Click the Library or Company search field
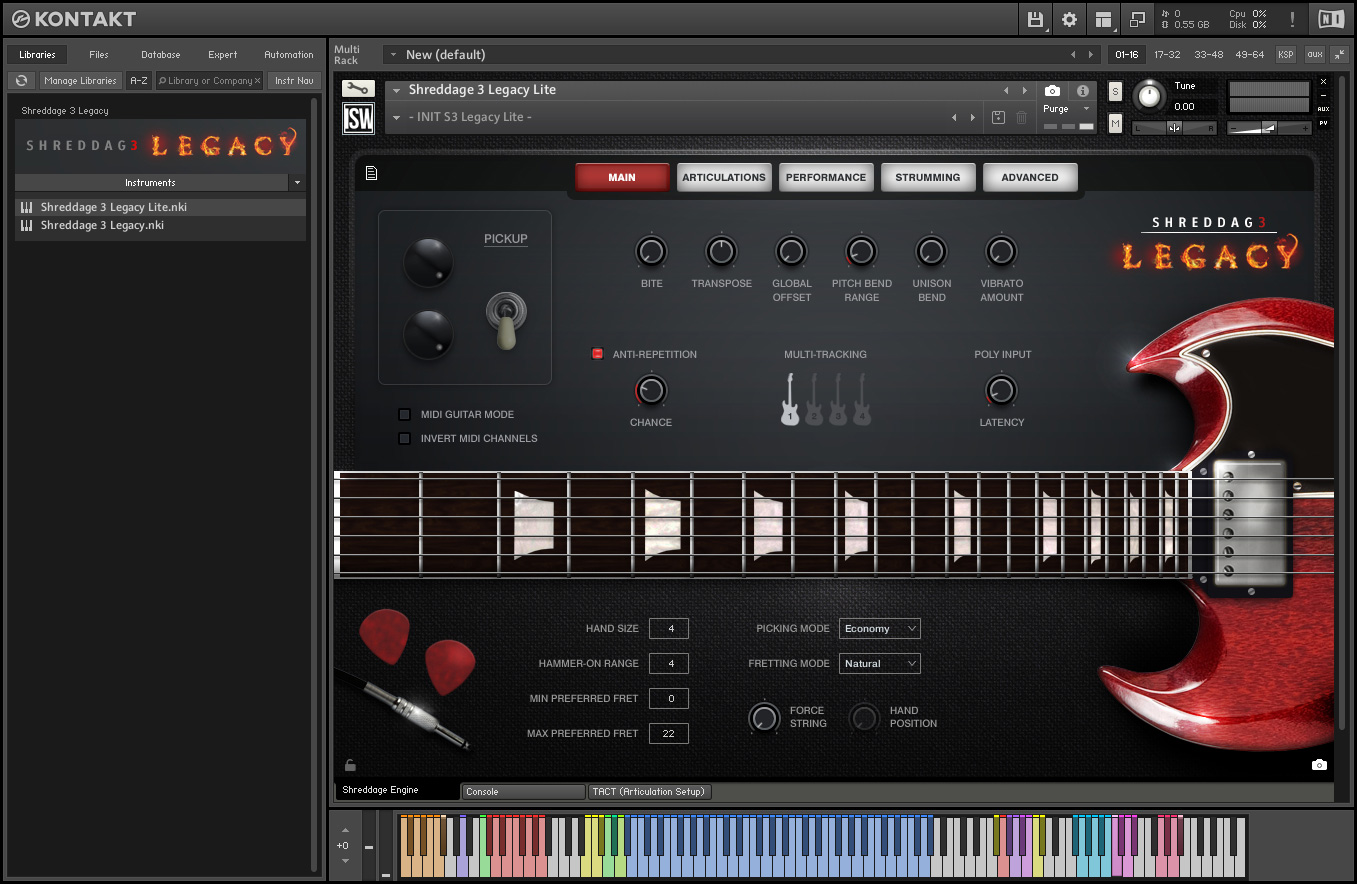 [x=209, y=80]
